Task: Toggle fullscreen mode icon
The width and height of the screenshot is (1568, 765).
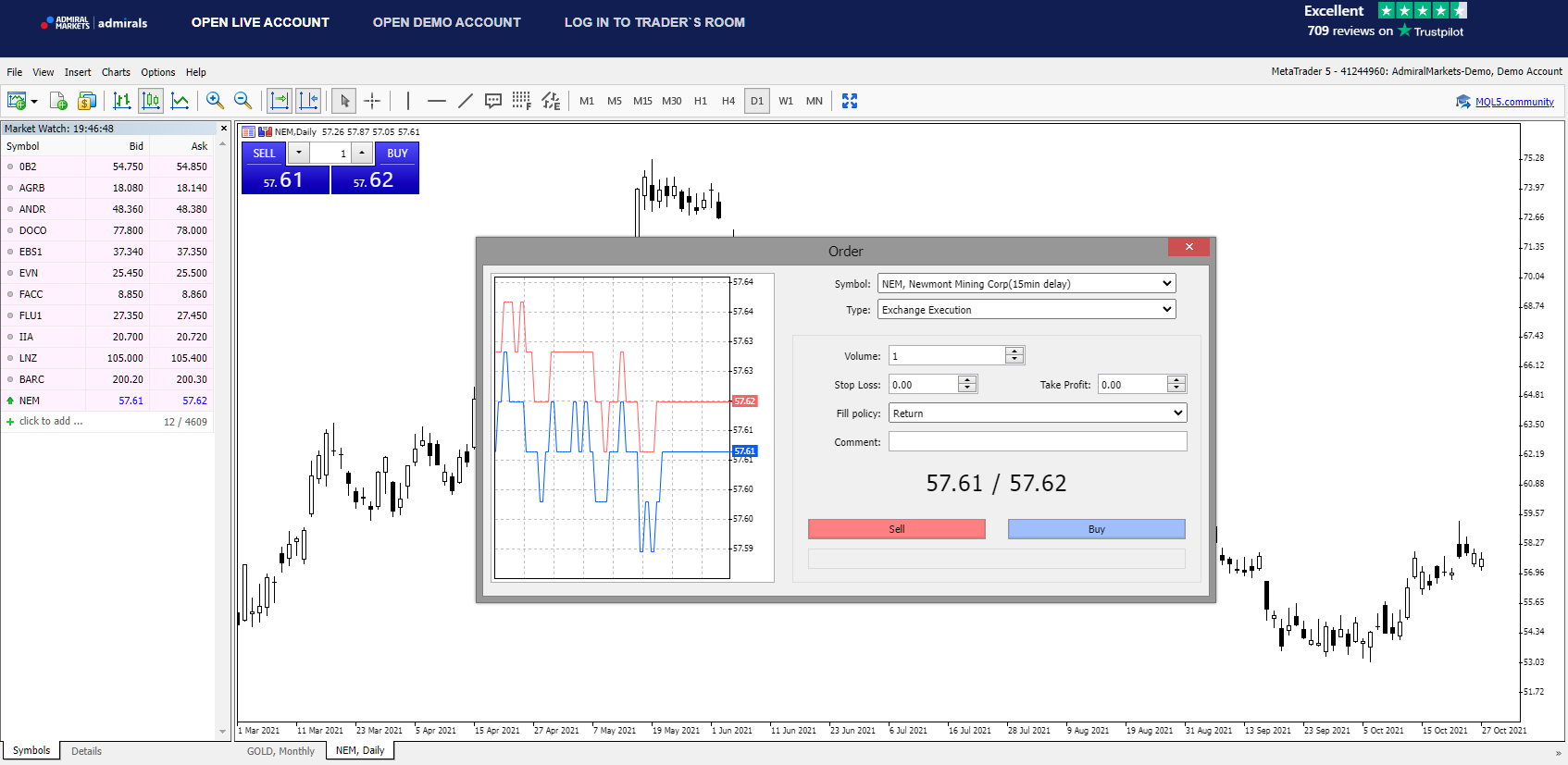Action: [850, 101]
